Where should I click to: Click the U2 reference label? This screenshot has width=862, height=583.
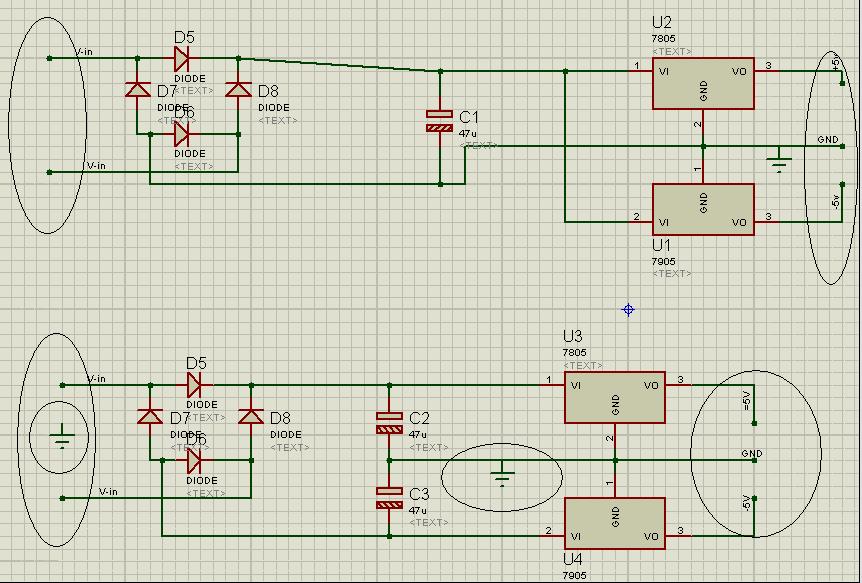click(662, 23)
